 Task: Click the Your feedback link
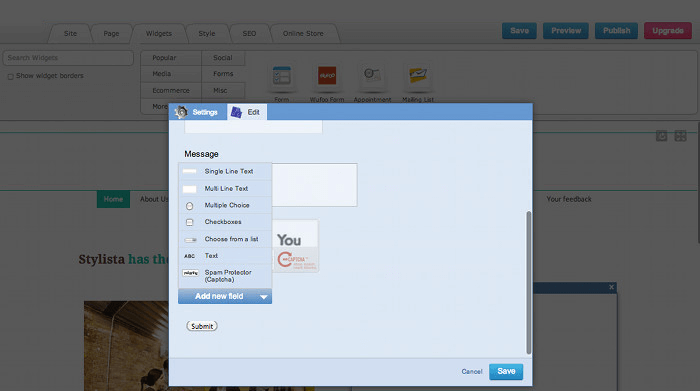[569, 199]
